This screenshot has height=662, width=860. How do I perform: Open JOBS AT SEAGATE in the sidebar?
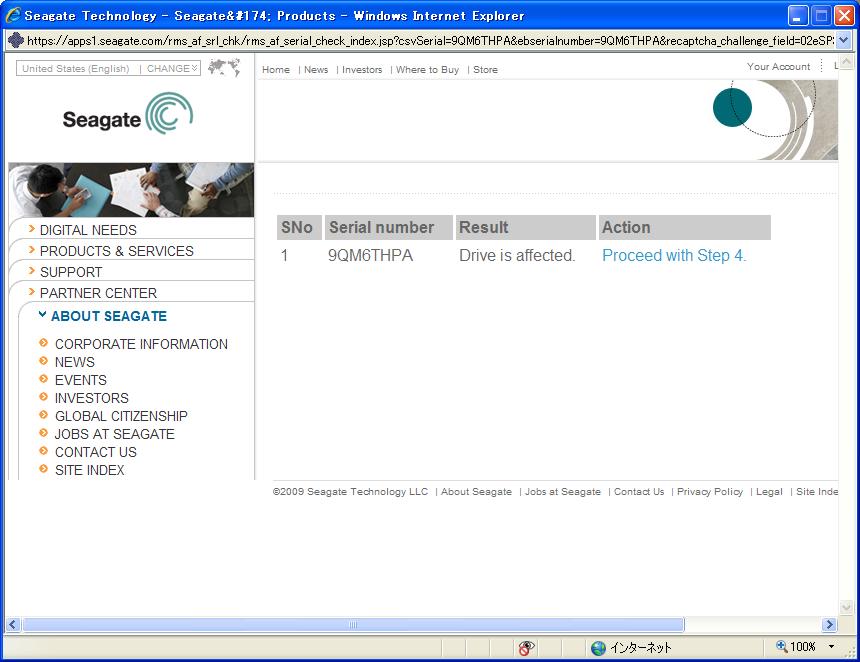pos(115,434)
